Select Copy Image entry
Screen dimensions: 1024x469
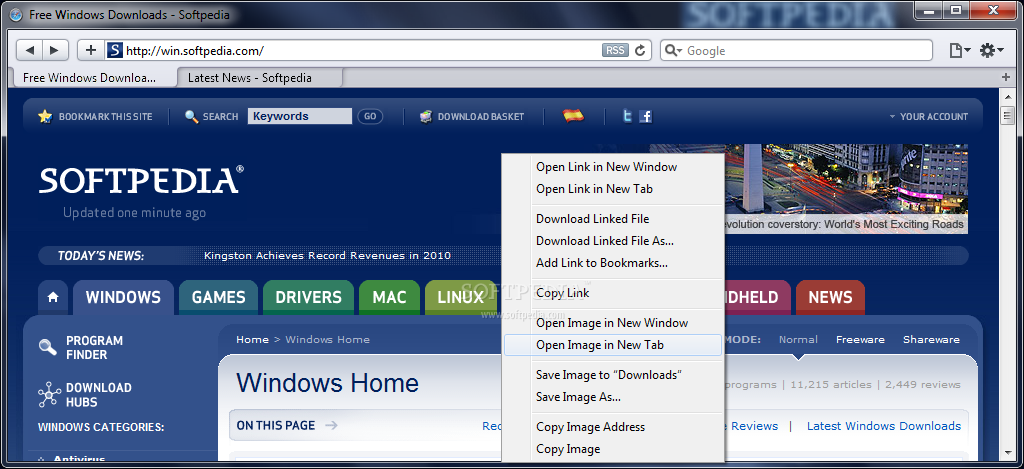(613, 449)
